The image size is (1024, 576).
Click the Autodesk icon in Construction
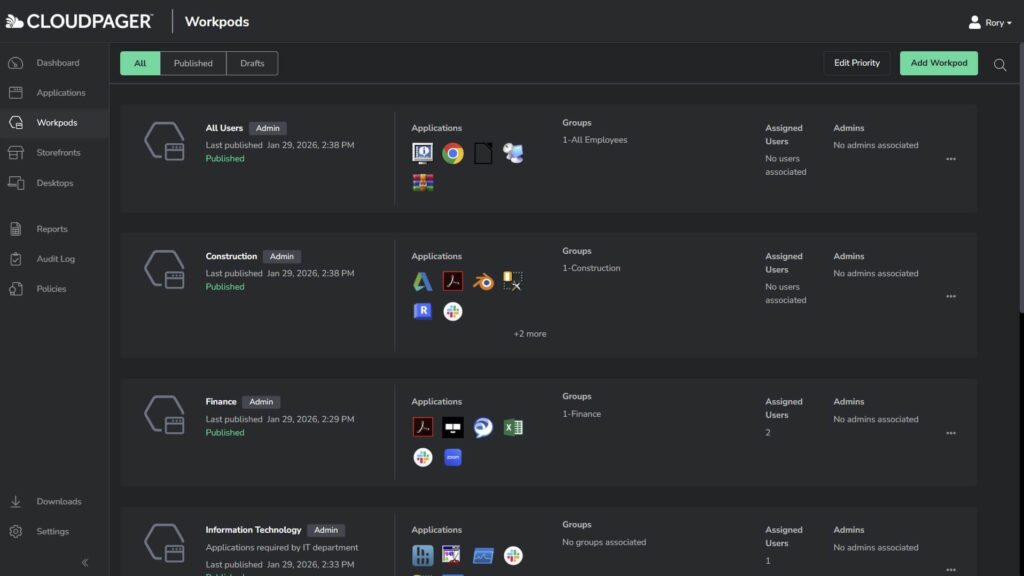(423, 281)
